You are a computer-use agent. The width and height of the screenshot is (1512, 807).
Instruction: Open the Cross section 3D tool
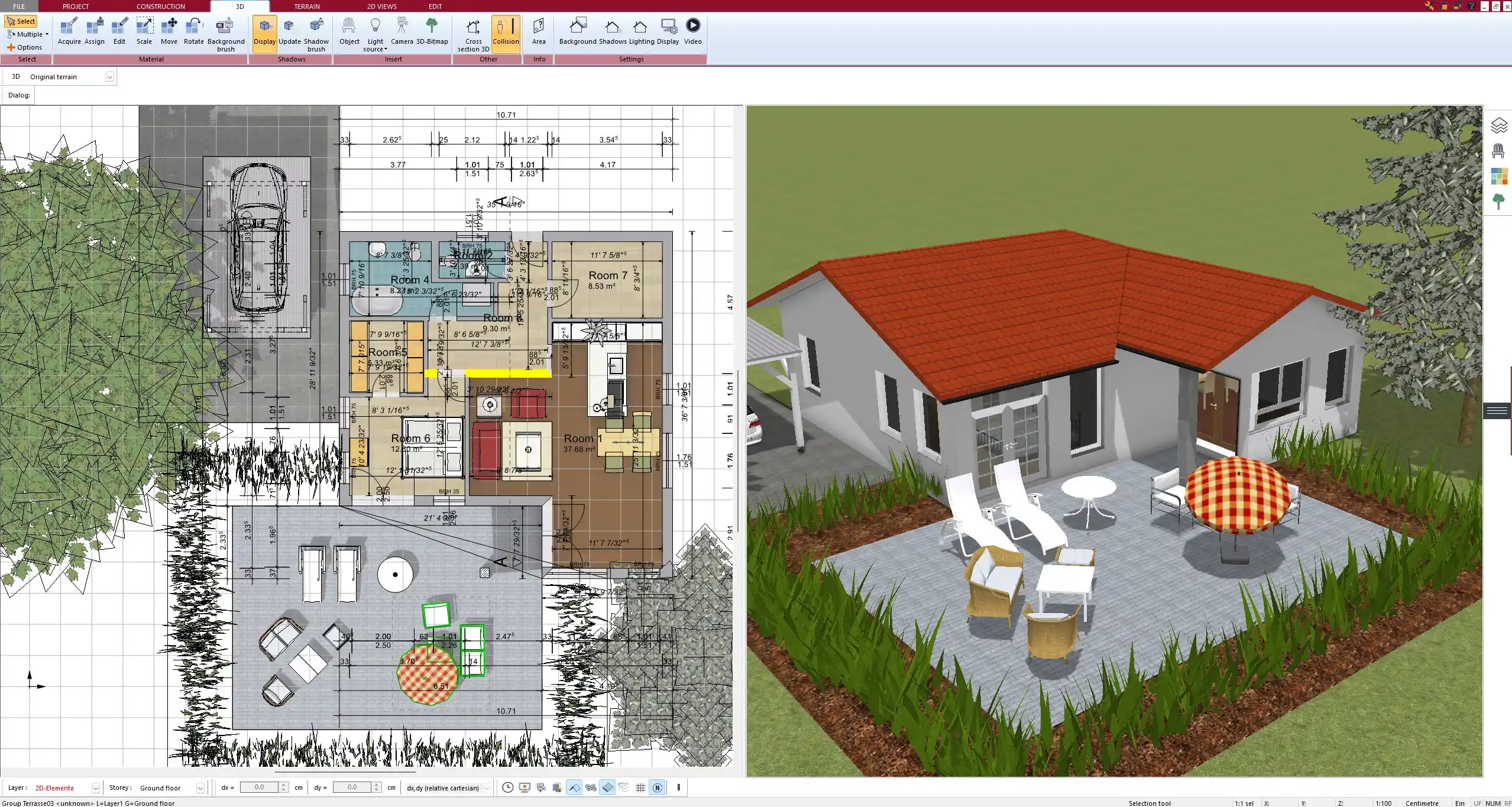click(x=472, y=33)
